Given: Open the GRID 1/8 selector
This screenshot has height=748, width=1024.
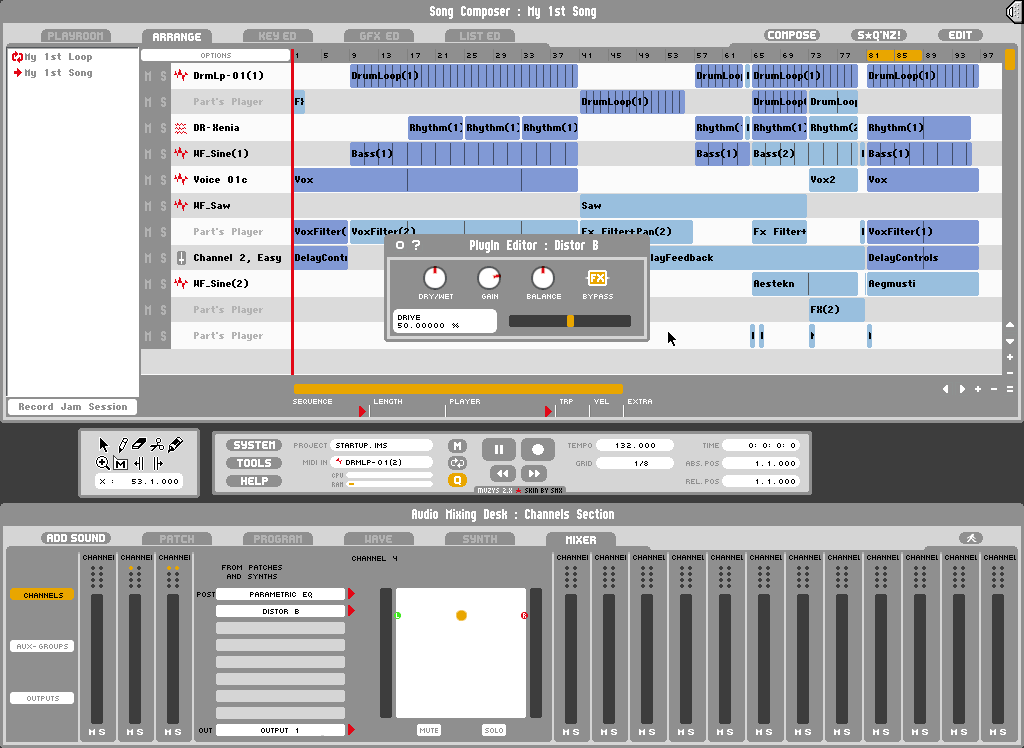Looking at the screenshot, I should pos(635,463).
